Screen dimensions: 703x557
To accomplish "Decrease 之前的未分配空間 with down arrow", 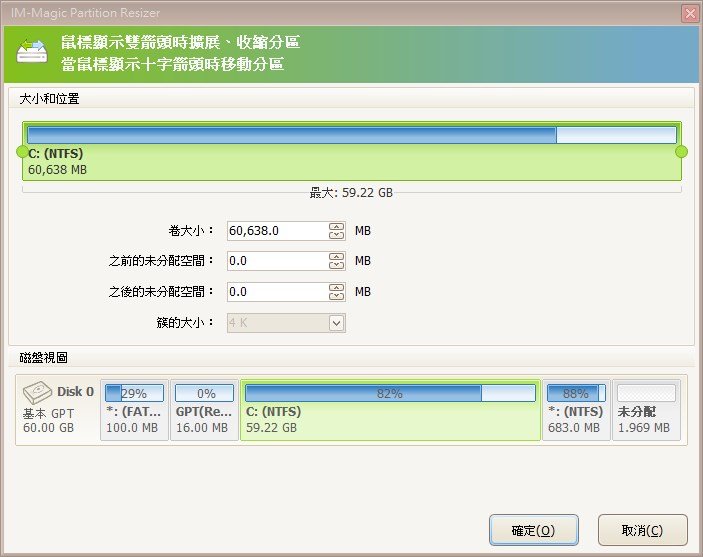I will click(x=337, y=265).
